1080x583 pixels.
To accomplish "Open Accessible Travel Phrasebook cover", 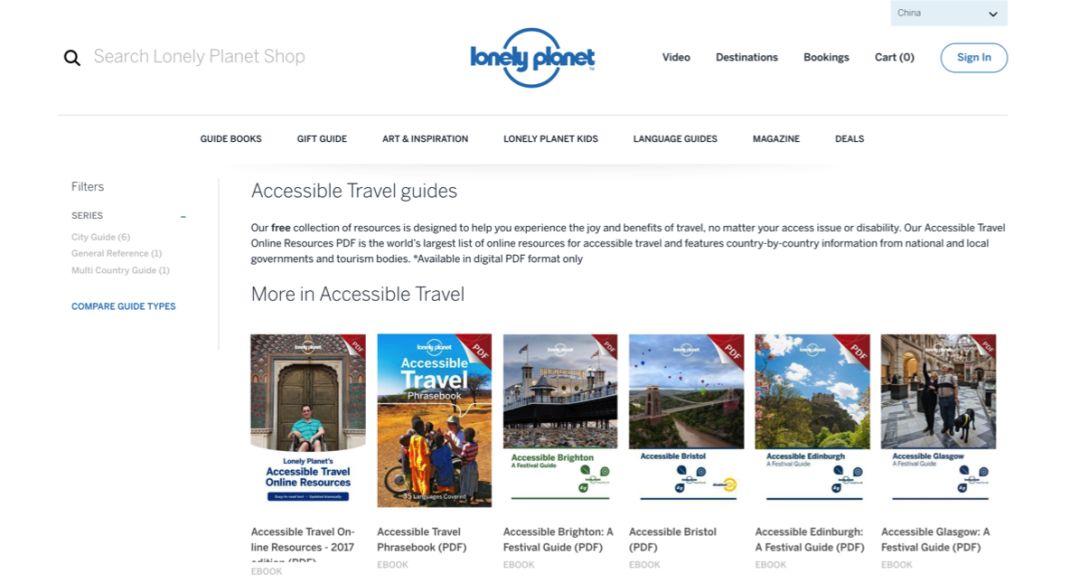I will point(434,420).
